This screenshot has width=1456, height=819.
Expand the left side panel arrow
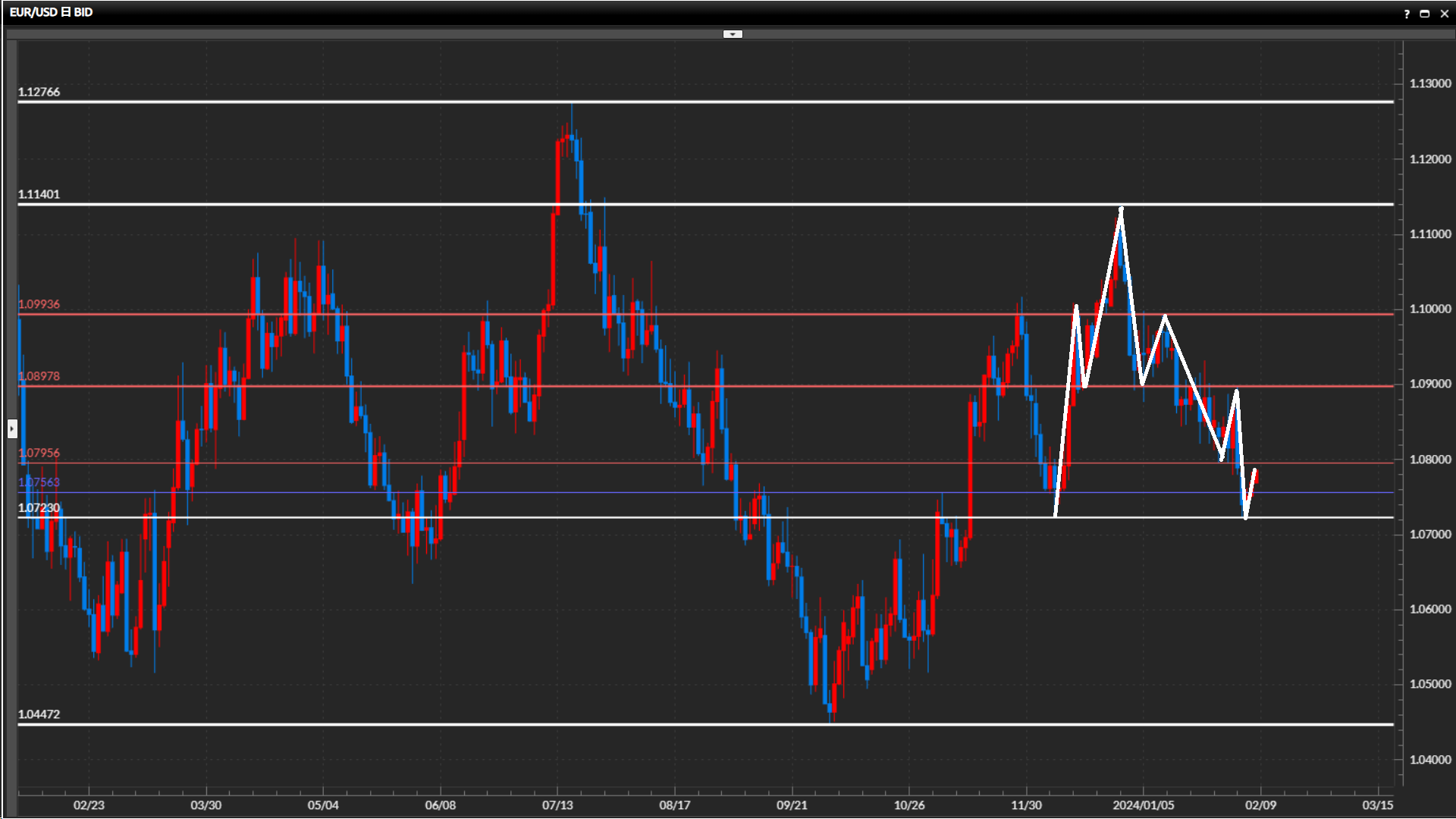point(11,429)
